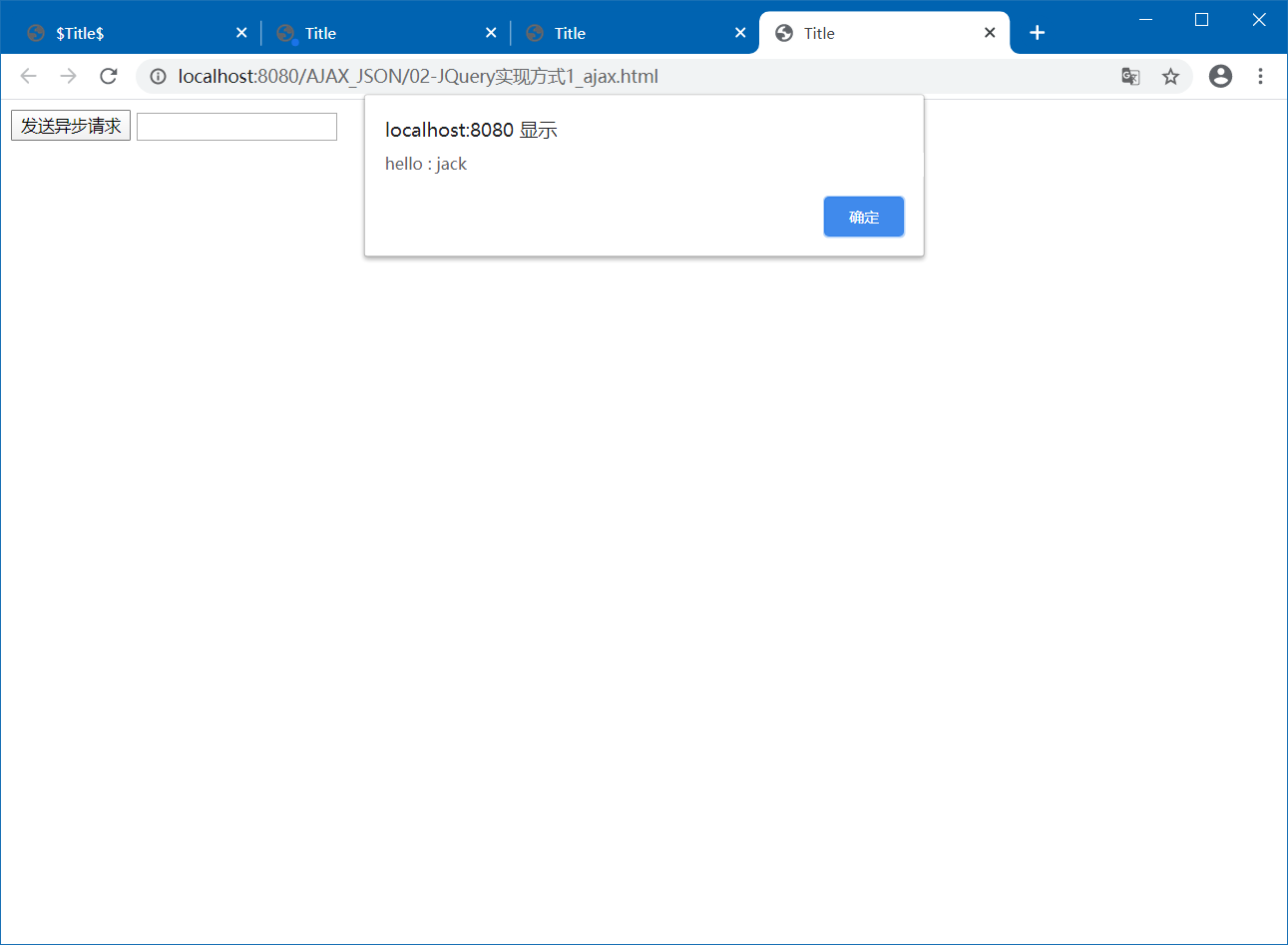Screen dimensions: 1288x945
Task: Switch to the $Title$ tab
Action: click(x=137, y=33)
